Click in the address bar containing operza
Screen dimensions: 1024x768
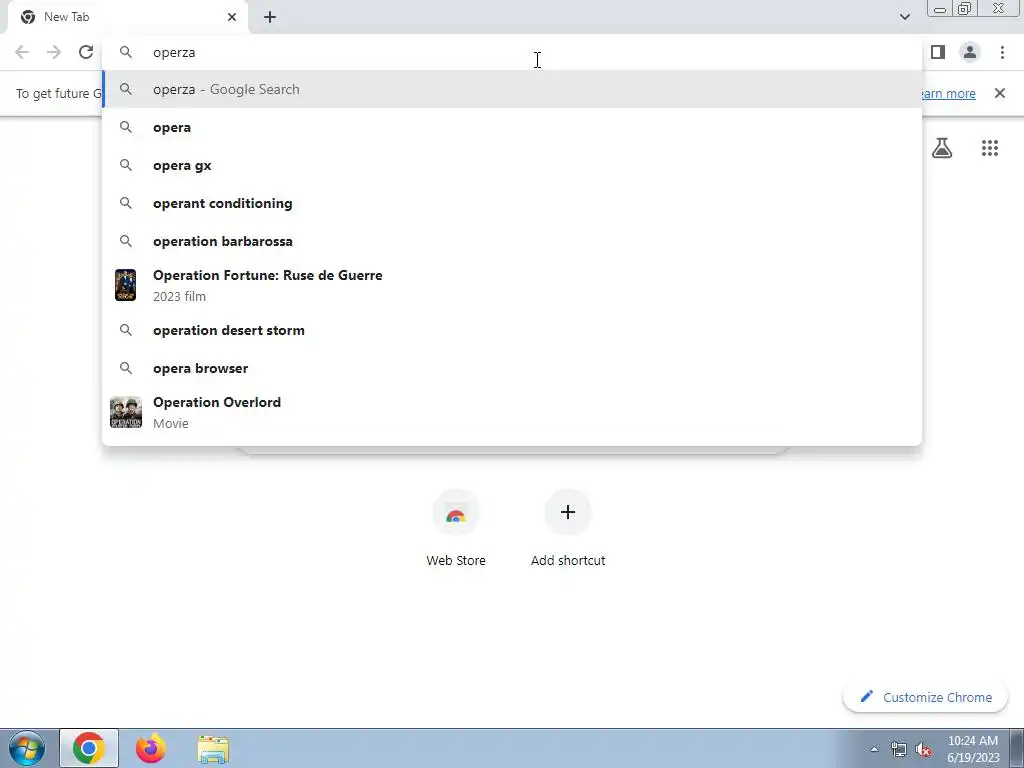(x=512, y=52)
